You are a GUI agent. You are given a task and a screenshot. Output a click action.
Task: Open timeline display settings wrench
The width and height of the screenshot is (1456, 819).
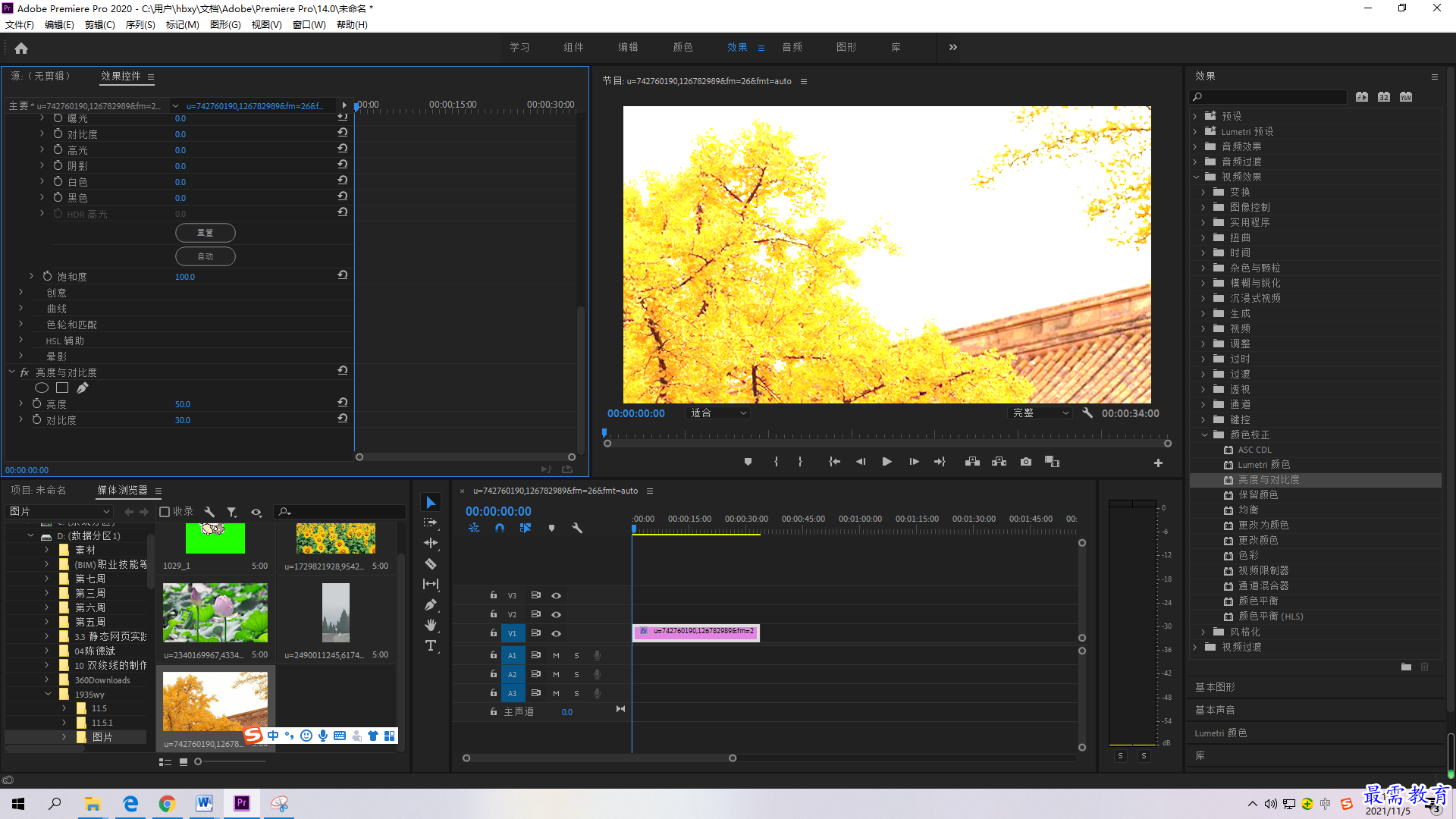(x=577, y=528)
